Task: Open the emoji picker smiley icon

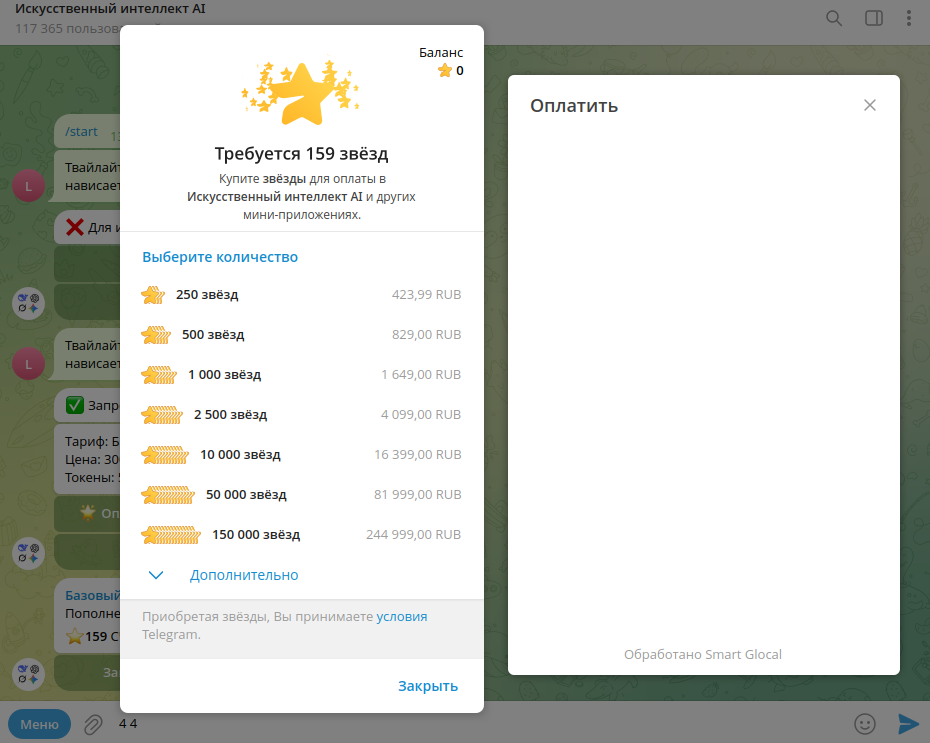Action: click(x=865, y=724)
